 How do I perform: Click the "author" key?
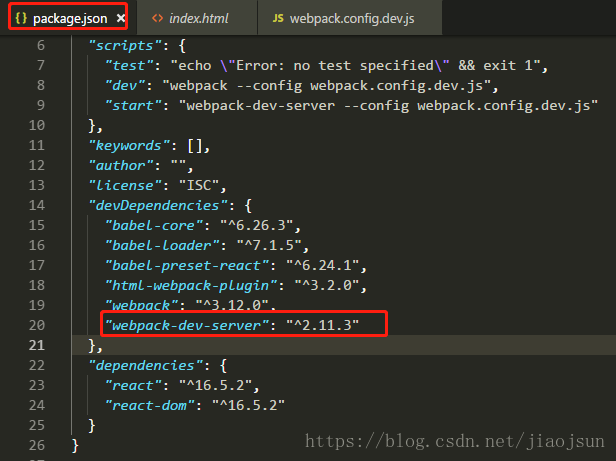[x=121, y=165]
